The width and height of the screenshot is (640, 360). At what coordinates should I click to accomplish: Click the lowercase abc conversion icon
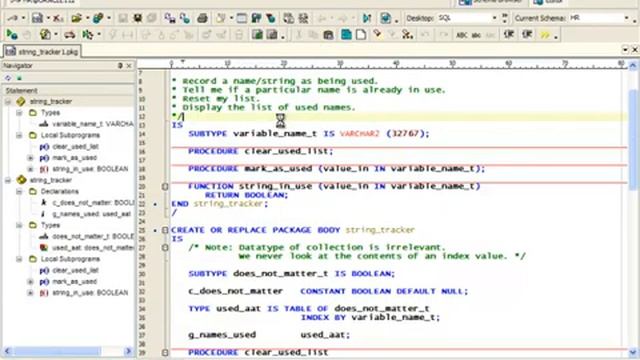coord(476,35)
